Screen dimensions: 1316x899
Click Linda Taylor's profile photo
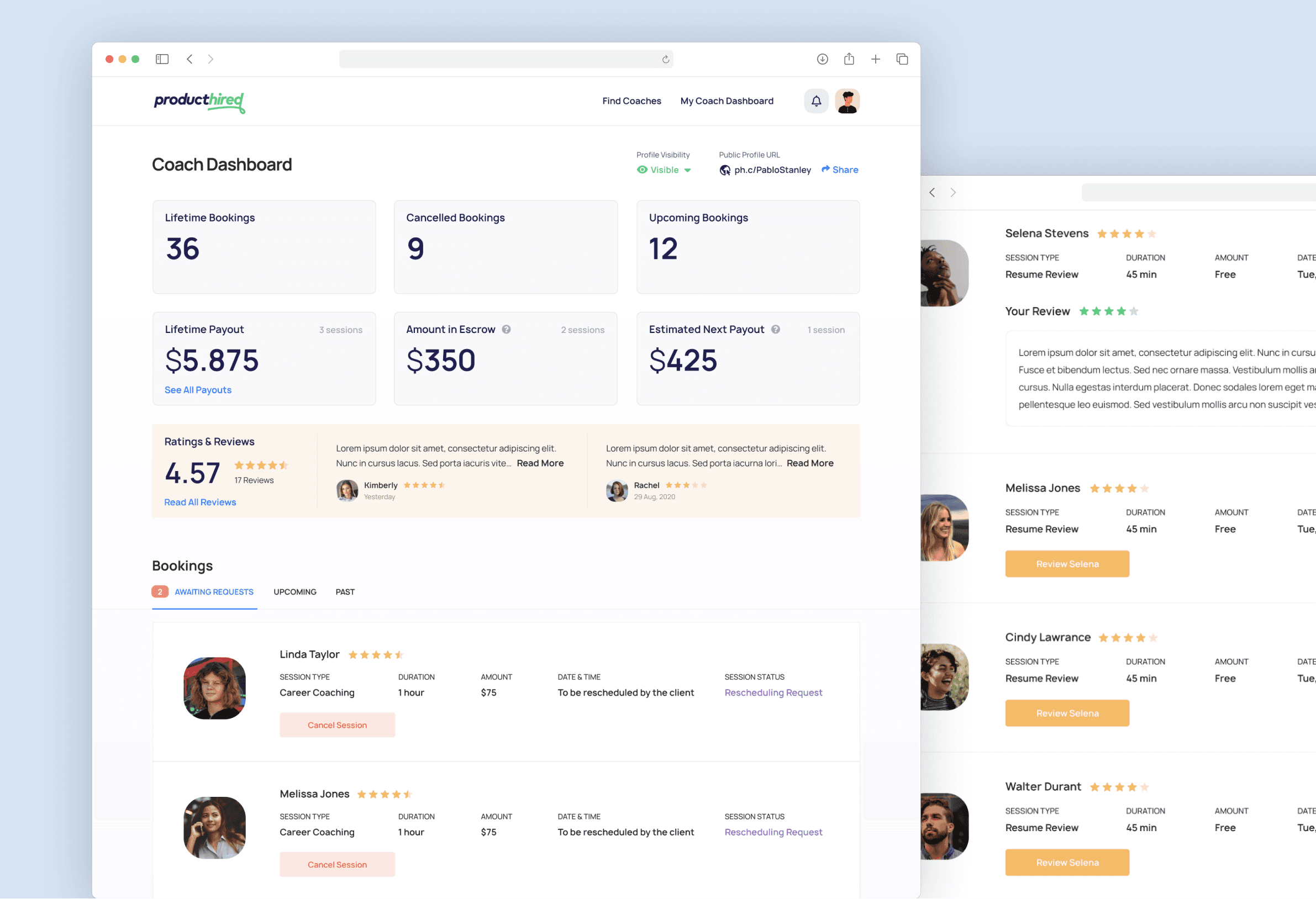pos(214,689)
